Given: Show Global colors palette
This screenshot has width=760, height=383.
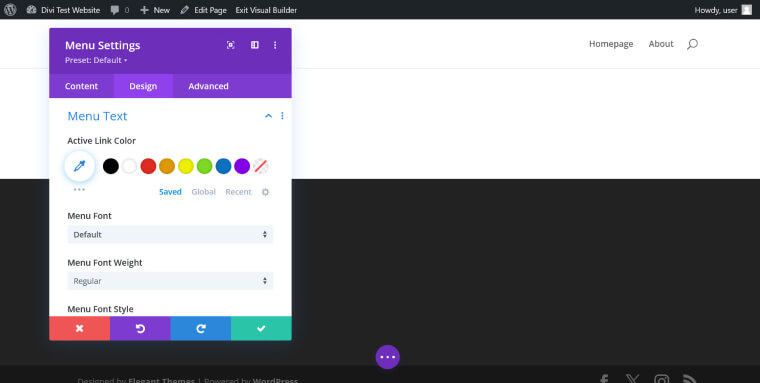Looking at the screenshot, I should point(204,192).
